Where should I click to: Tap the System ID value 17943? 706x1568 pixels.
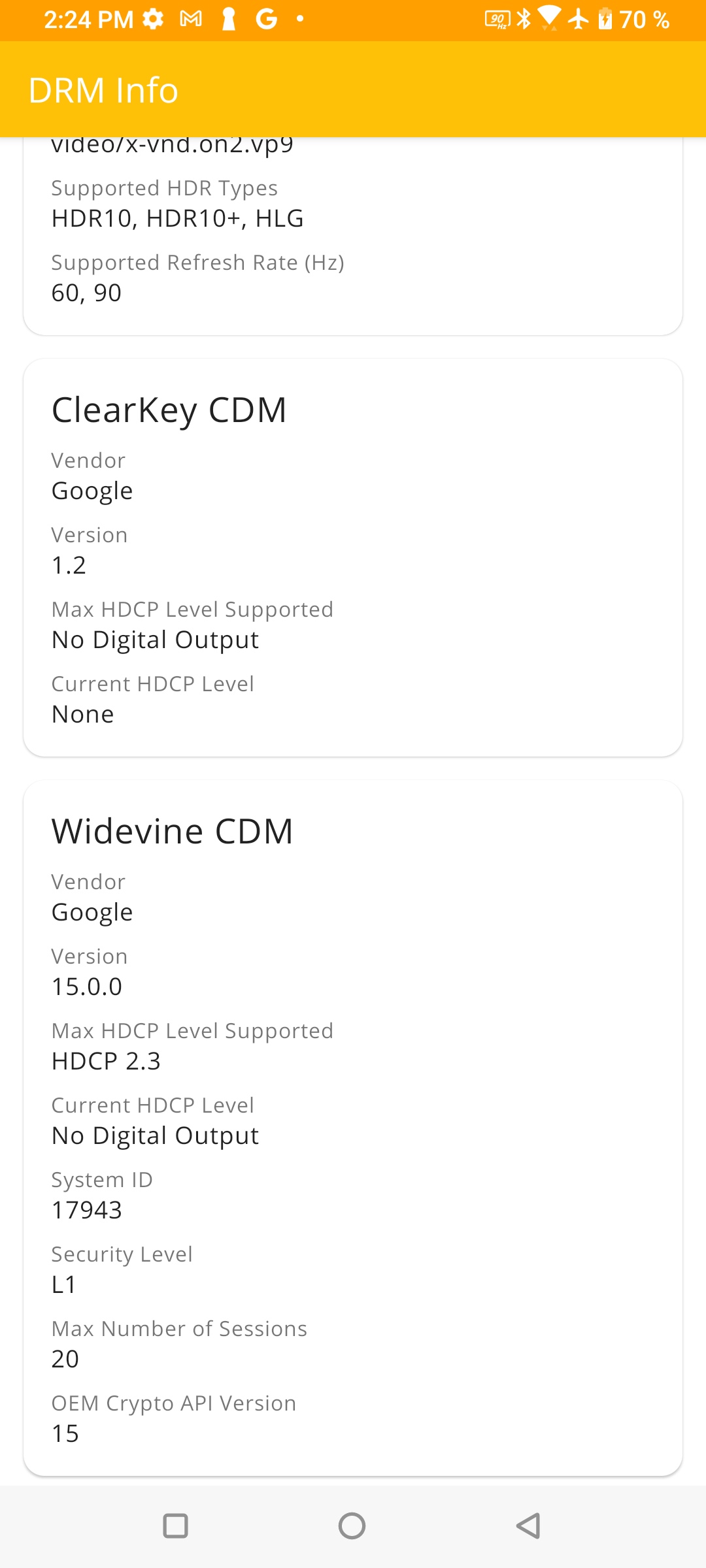tap(87, 1210)
